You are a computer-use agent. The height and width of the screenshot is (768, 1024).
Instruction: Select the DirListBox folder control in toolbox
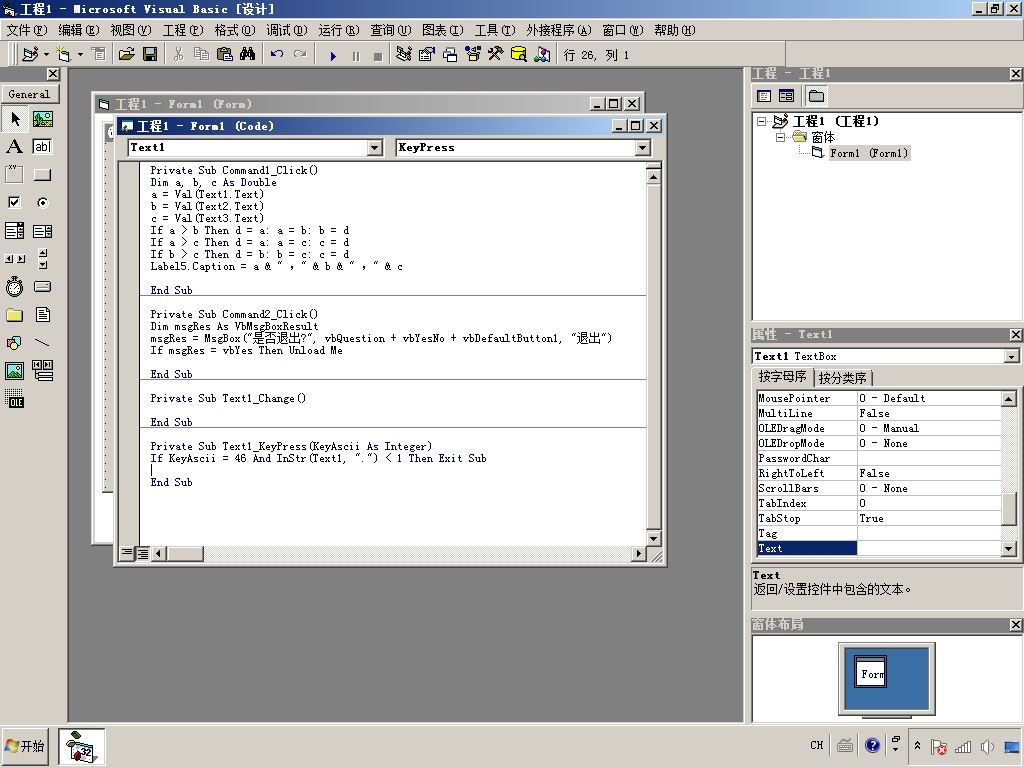point(14,315)
